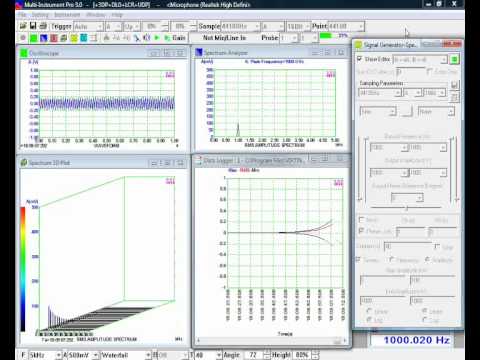Open the amplitude range dropdown showing 500mV
The height and width of the screenshot is (360, 480).
[x=83, y=355]
